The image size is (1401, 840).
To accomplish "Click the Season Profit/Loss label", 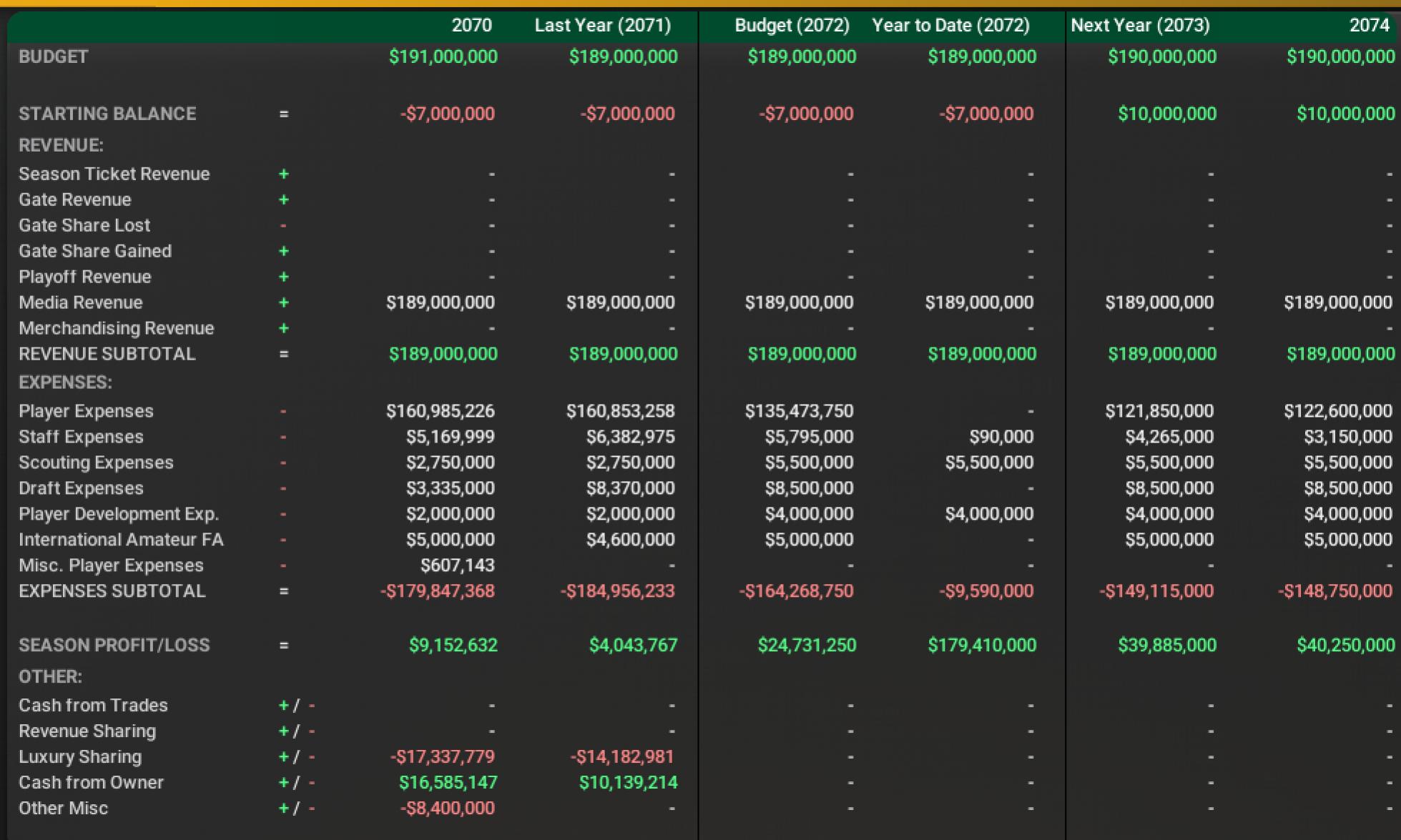I will (x=114, y=646).
